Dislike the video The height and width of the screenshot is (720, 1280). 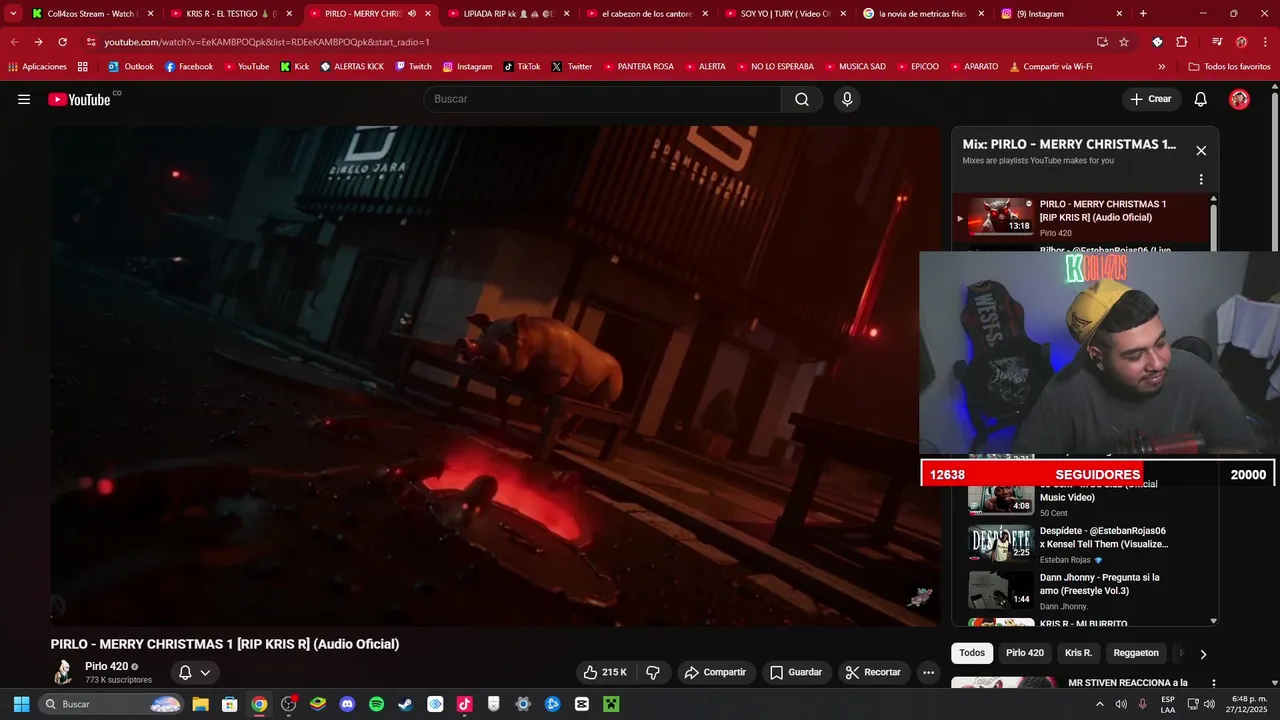pyautogui.click(x=653, y=672)
